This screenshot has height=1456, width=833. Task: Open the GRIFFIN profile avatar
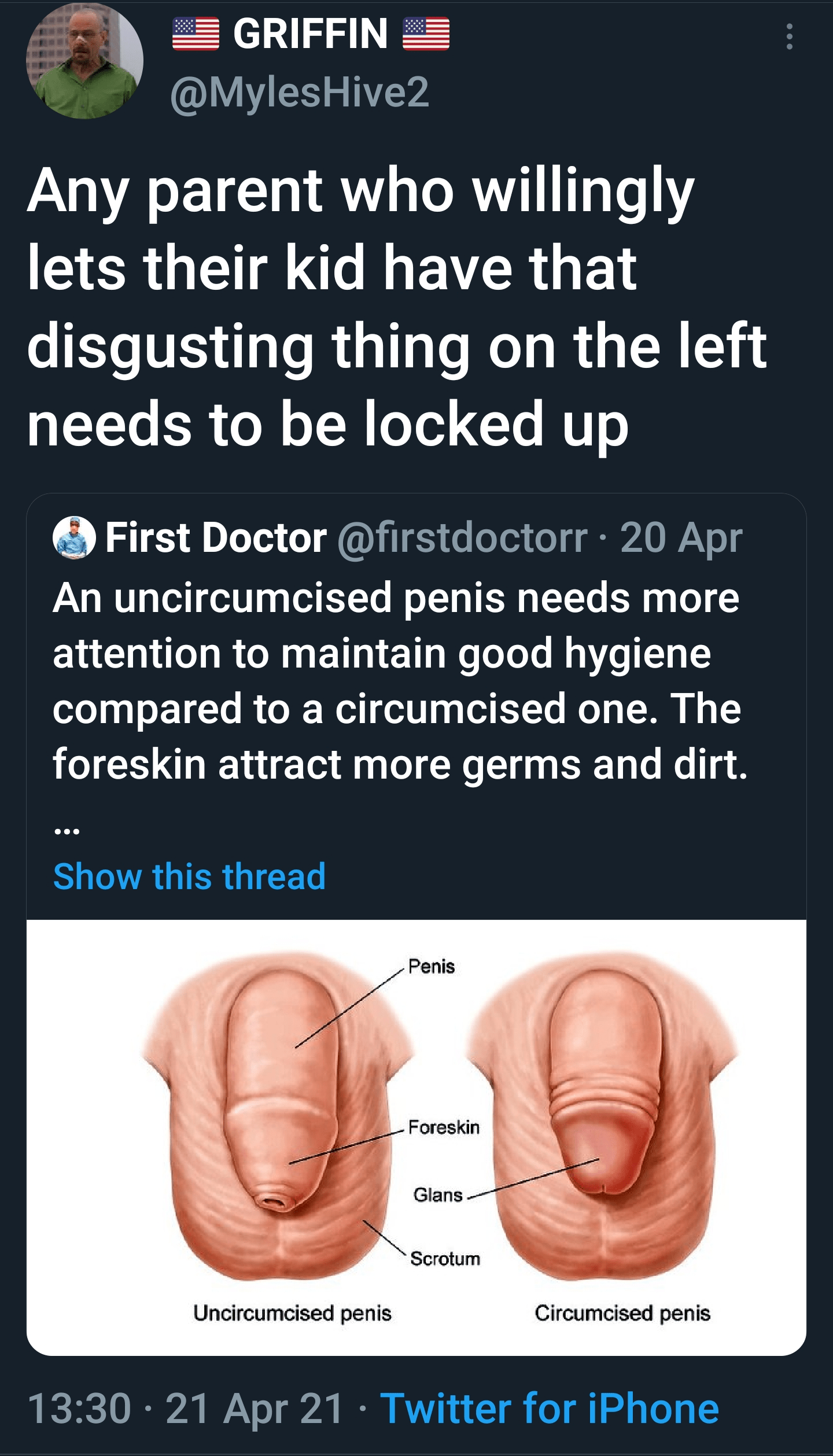(x=85, y=60)
